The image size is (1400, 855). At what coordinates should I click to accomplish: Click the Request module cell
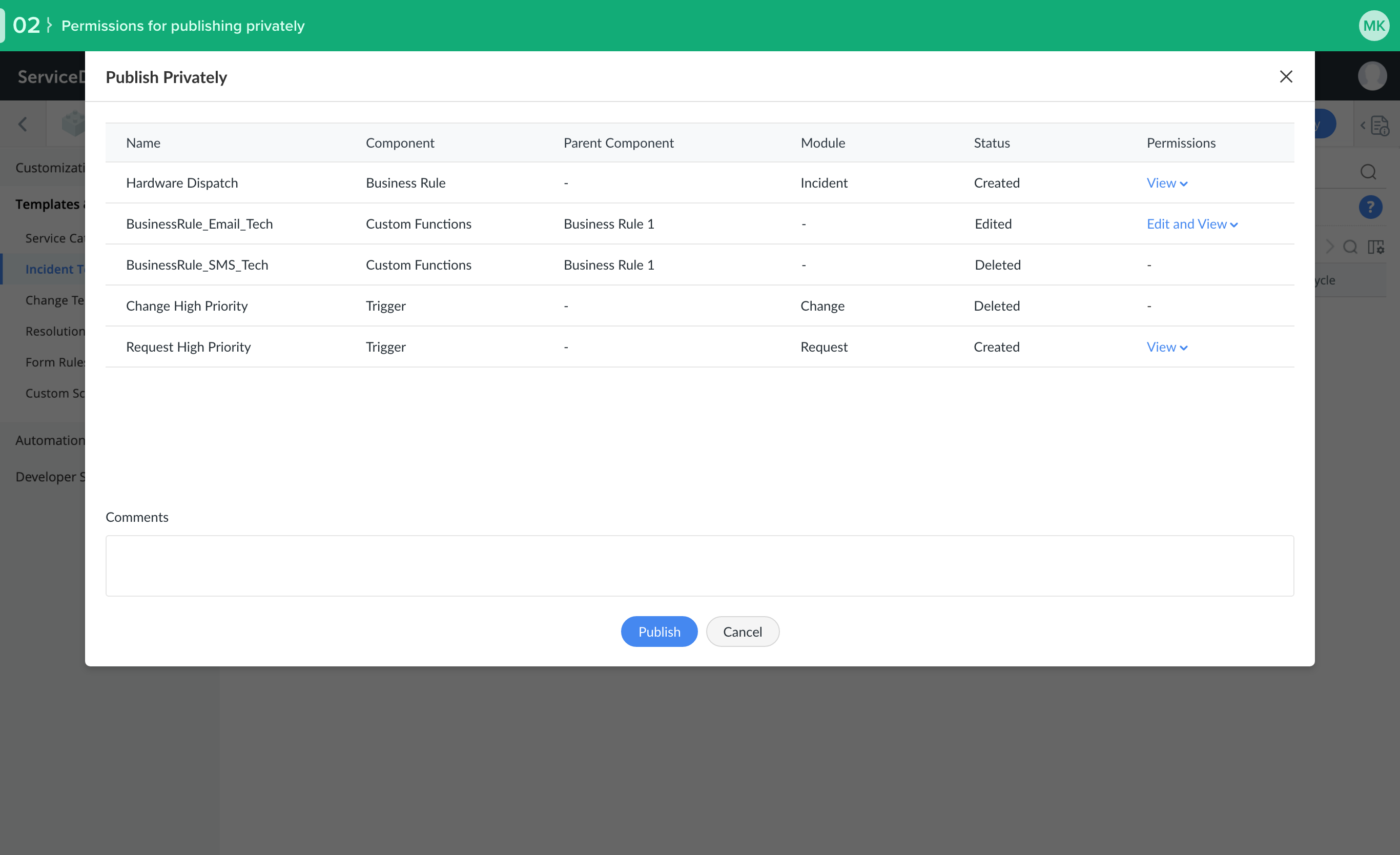824,347
